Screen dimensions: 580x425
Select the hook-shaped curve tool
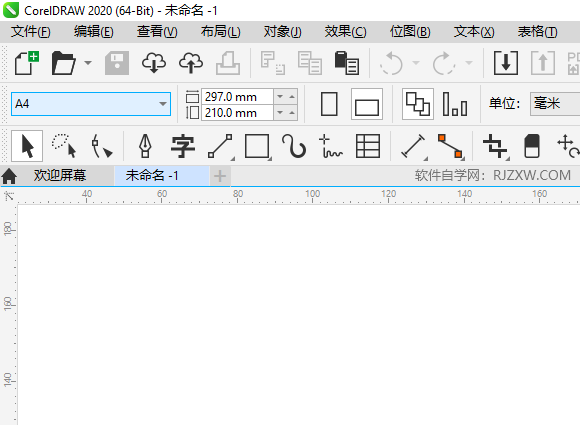(294, 146)
